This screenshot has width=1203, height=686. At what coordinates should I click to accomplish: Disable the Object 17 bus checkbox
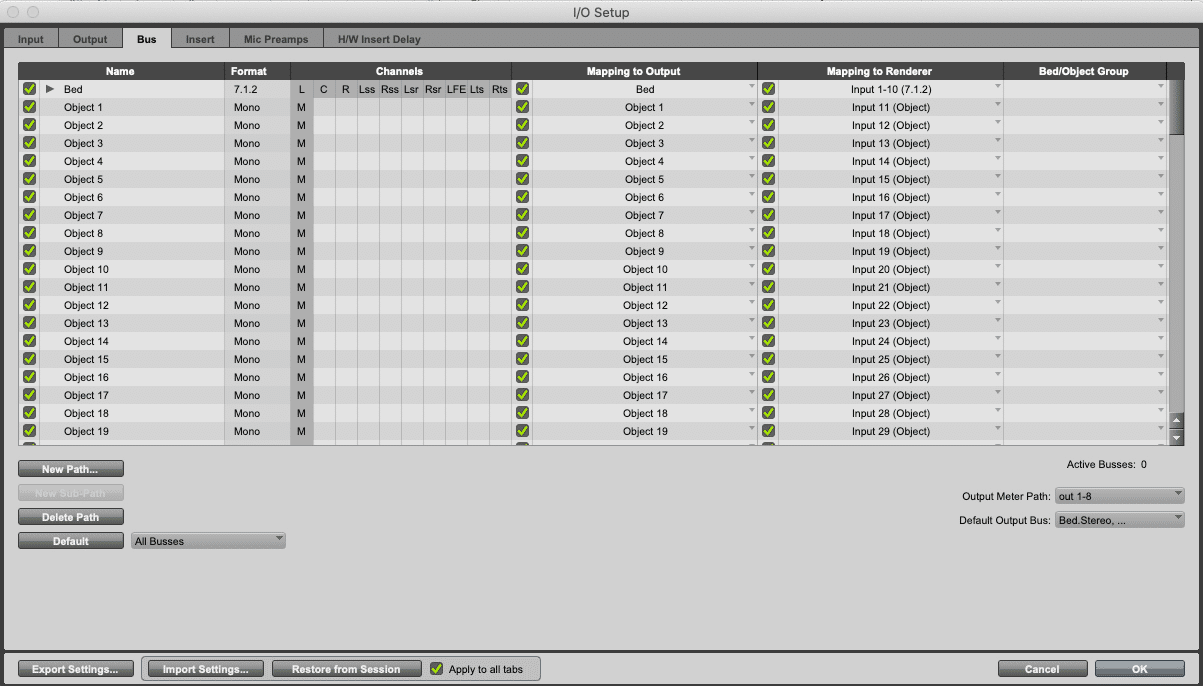click(x=28, y=395)
